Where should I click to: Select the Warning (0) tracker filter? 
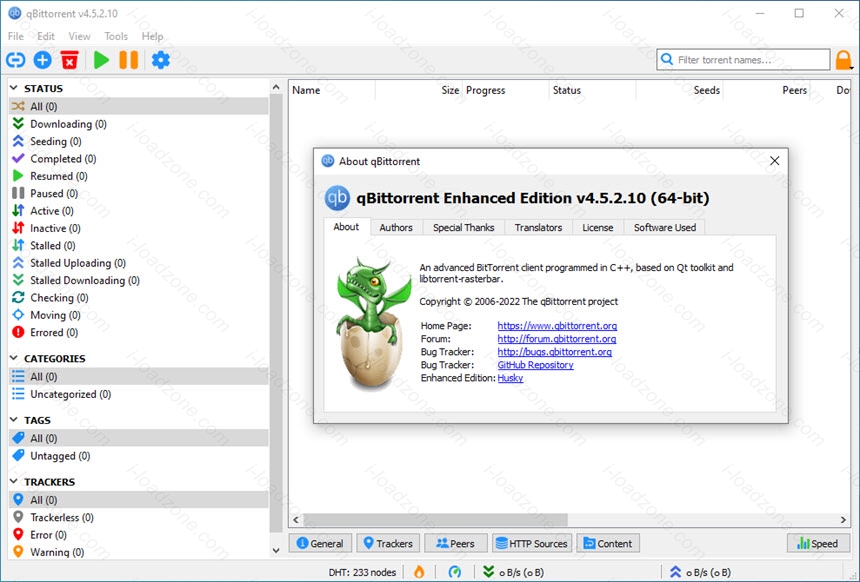point(139,552)
